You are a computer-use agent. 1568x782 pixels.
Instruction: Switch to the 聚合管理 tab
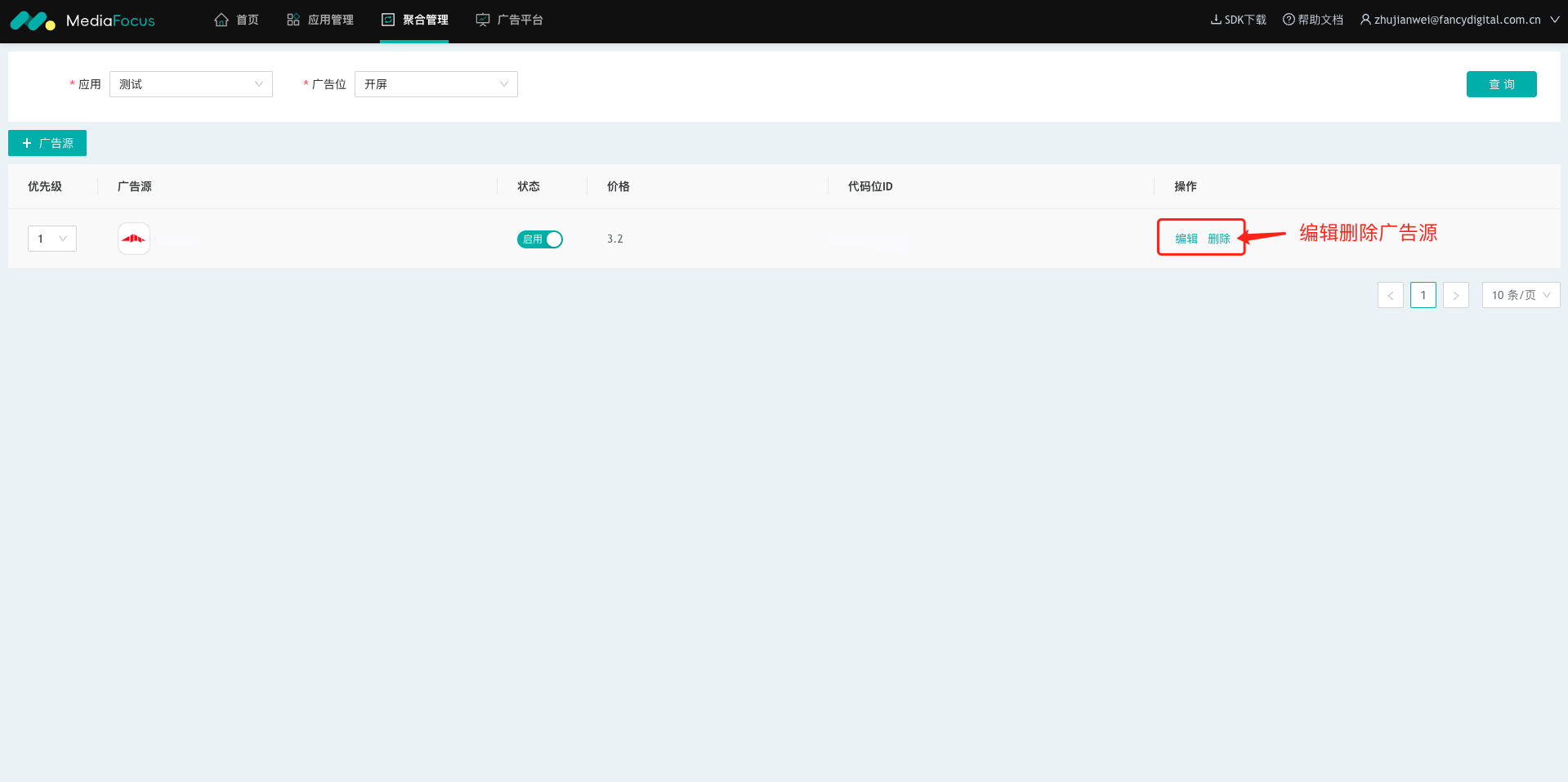pos(415,20)
